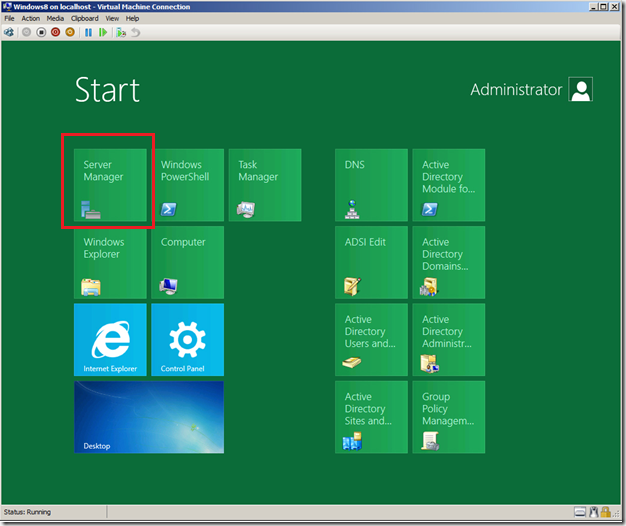Open the Clipboard menu
The height and width of the screenshot is (526, 626).
click(85, 18)
